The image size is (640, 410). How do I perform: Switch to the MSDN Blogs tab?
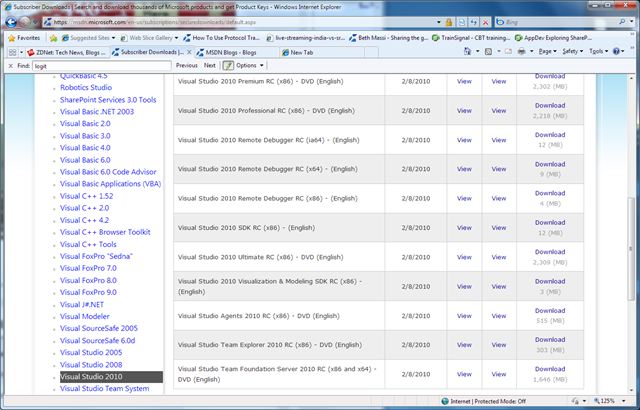237,52
